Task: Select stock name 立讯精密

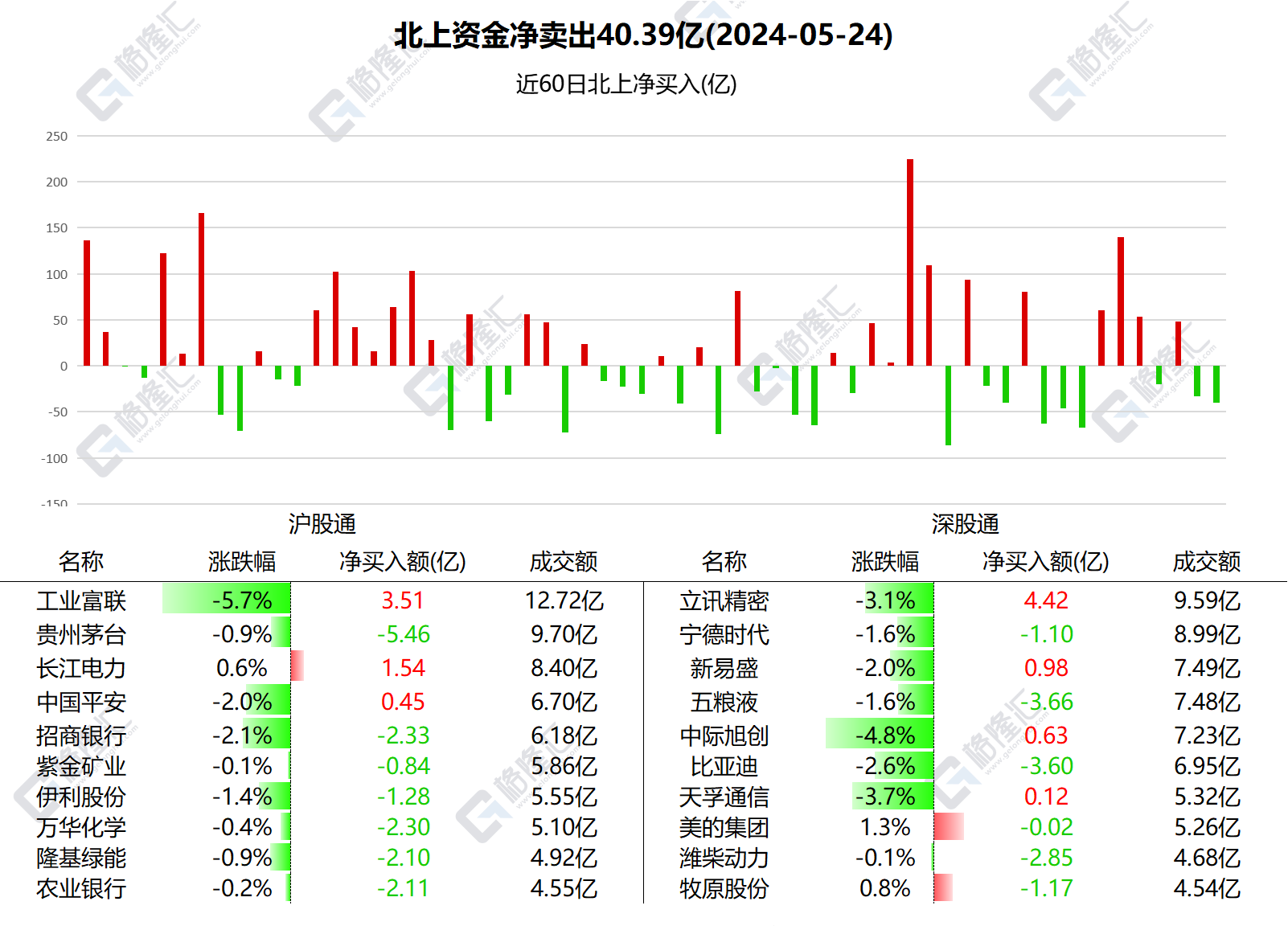Action: coord(724,600)
